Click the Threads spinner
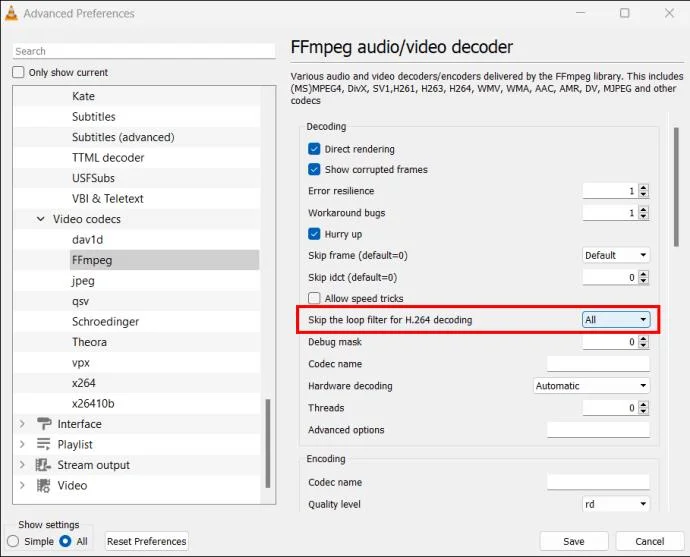 click(616, 408)
